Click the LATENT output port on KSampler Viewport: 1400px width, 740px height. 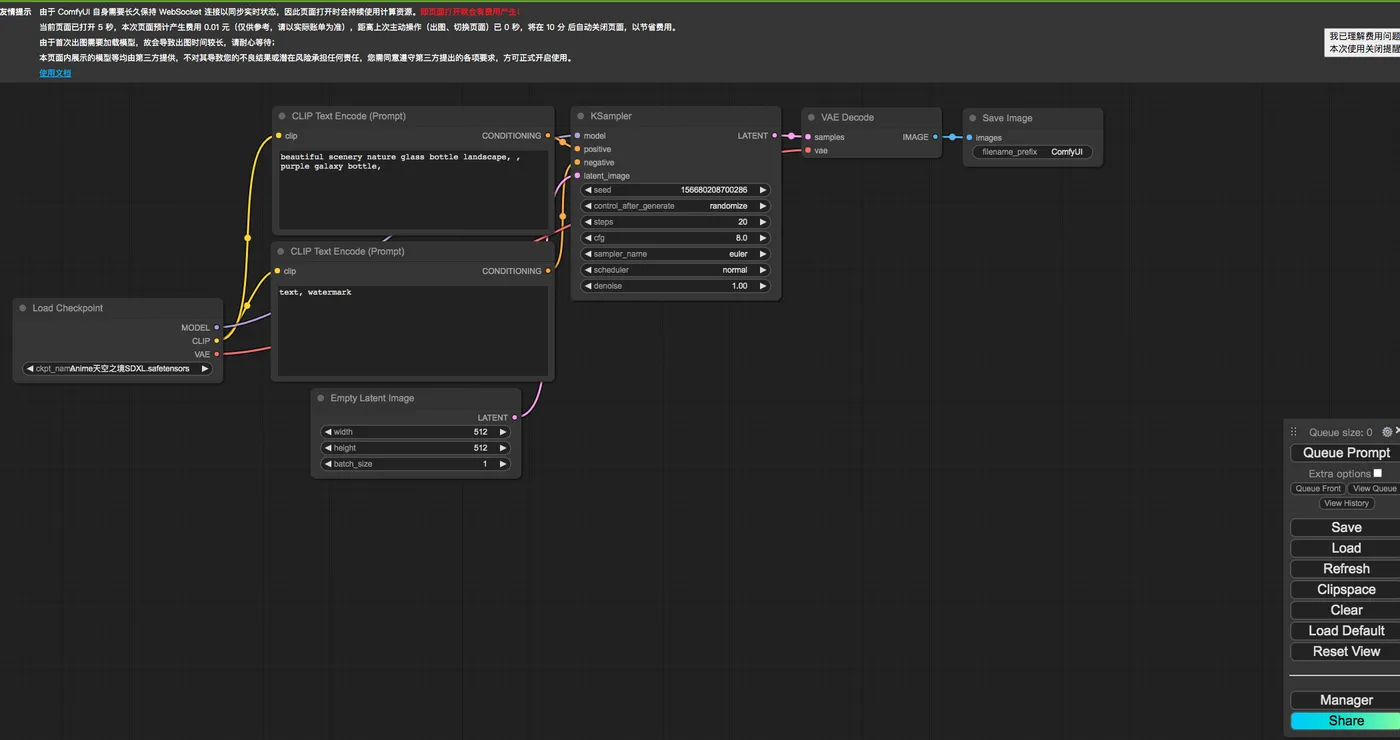[775, 136]
